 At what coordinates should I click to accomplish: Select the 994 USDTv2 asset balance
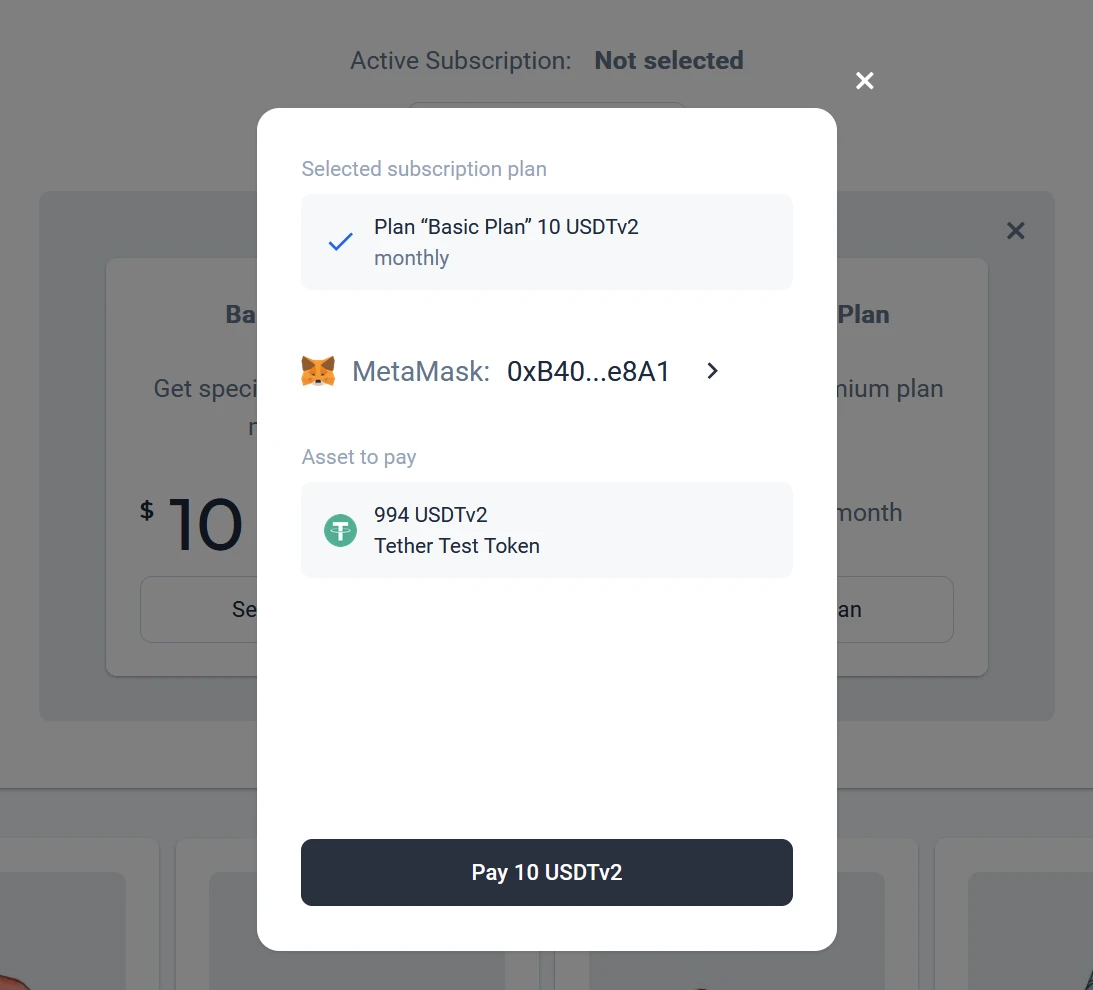pos(431,515)
